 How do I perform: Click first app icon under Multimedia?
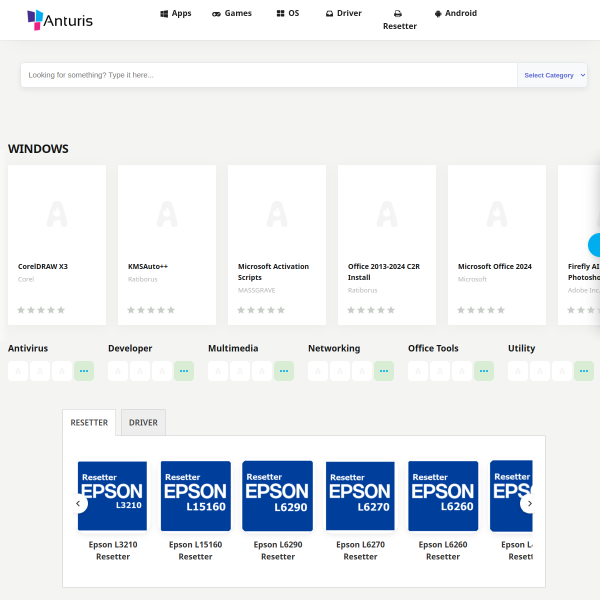218,371
